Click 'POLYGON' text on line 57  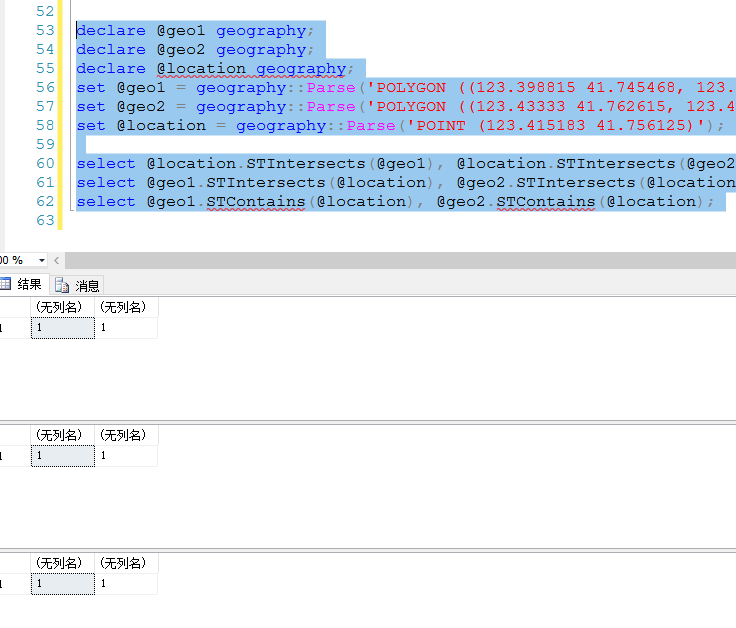pyautogui.click(x=411, y=107)
